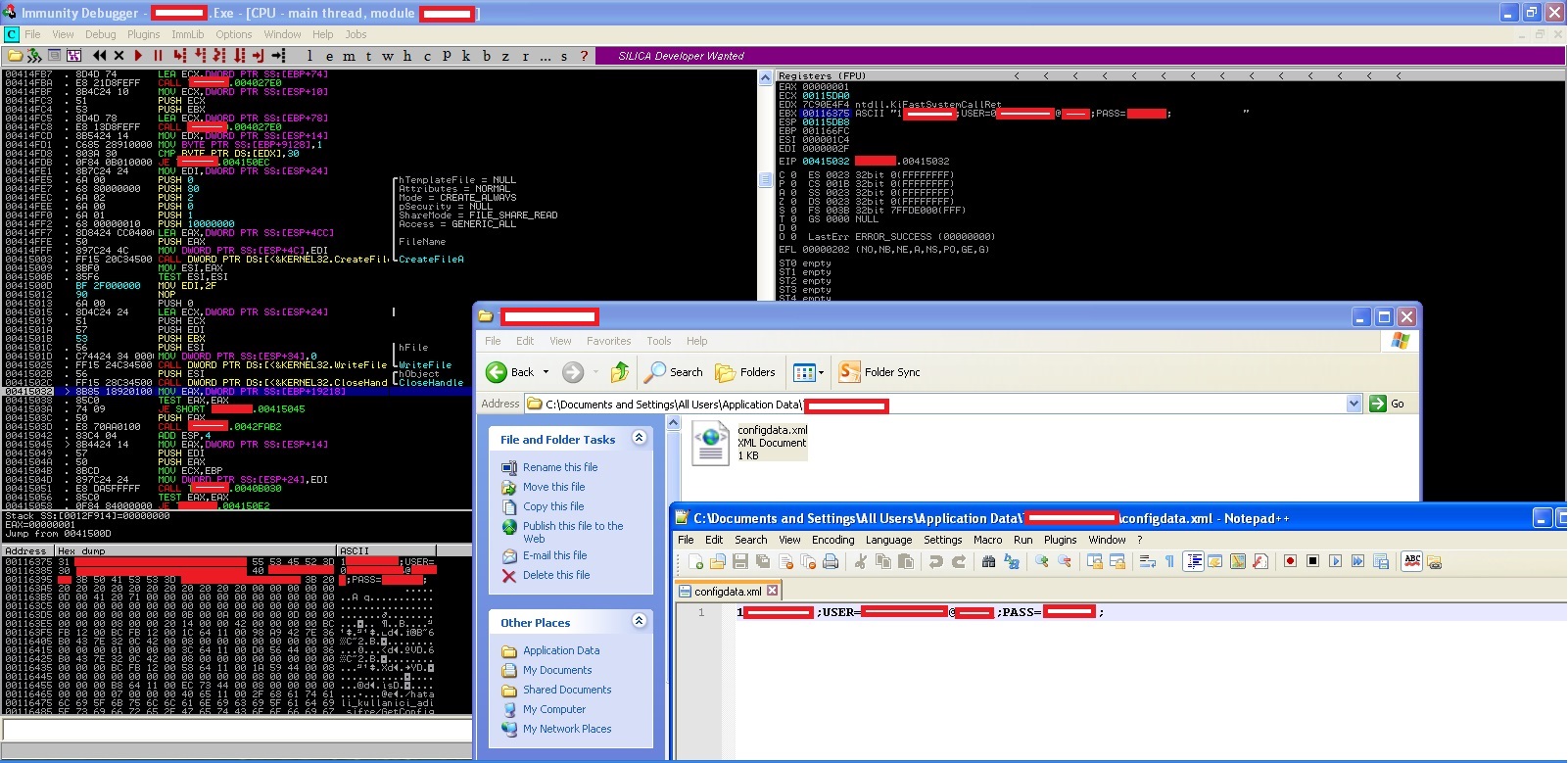Click the Open file icon in Immunity Debugger
This screenshot has height=763, width=1568.
tap(16, 56)
